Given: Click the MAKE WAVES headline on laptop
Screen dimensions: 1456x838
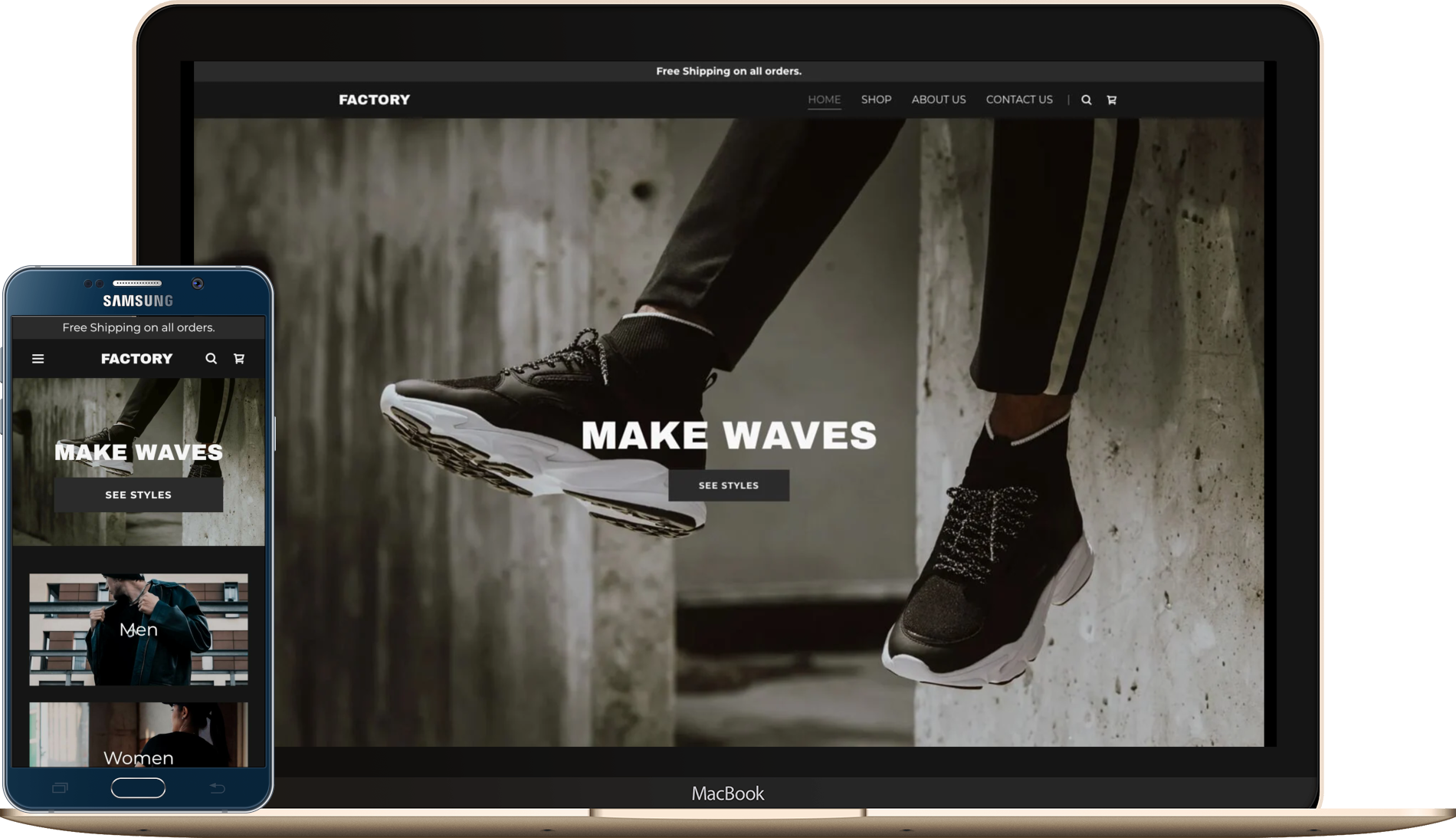Looking at the screenshot, I should pyautogui.click(x=729, y=435).
